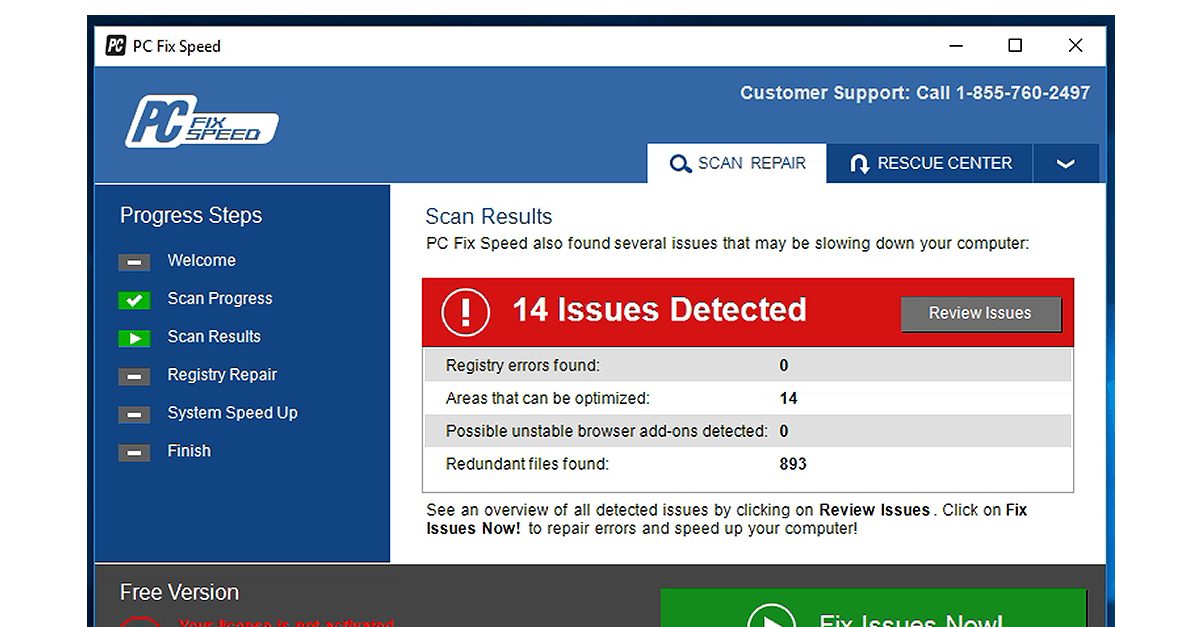Click the System Speed Up step icon
Image resolution: width=1200 pixels, height=627 pixels.
(134, 414)
